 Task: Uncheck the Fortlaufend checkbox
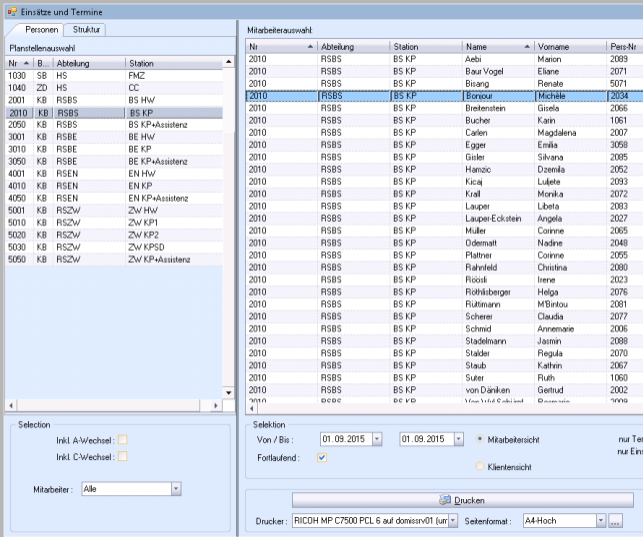(321, 457)
